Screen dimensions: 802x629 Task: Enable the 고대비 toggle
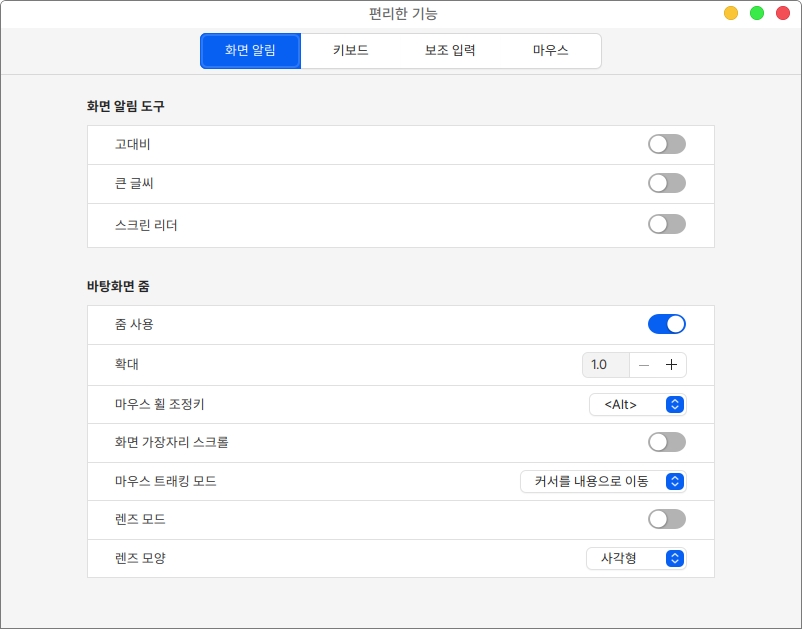666,144
